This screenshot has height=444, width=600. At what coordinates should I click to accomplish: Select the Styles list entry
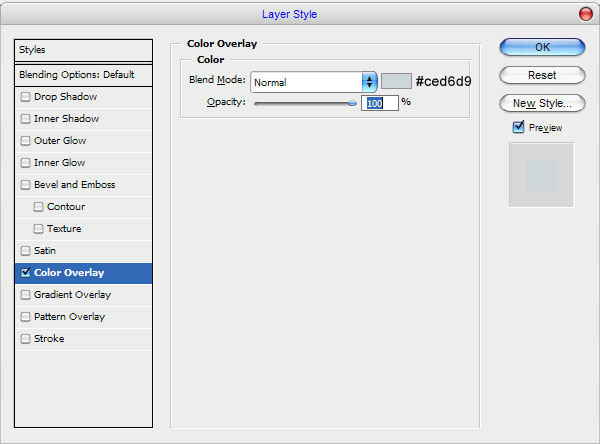coord(83,50)
